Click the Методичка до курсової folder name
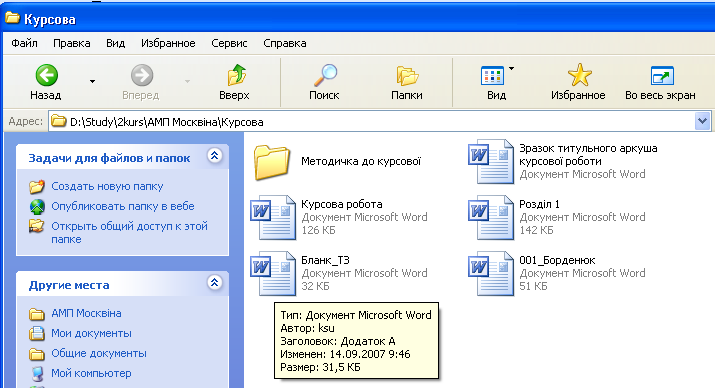The height and width of the screenshot is (388, 715). [x=361, y=161]
